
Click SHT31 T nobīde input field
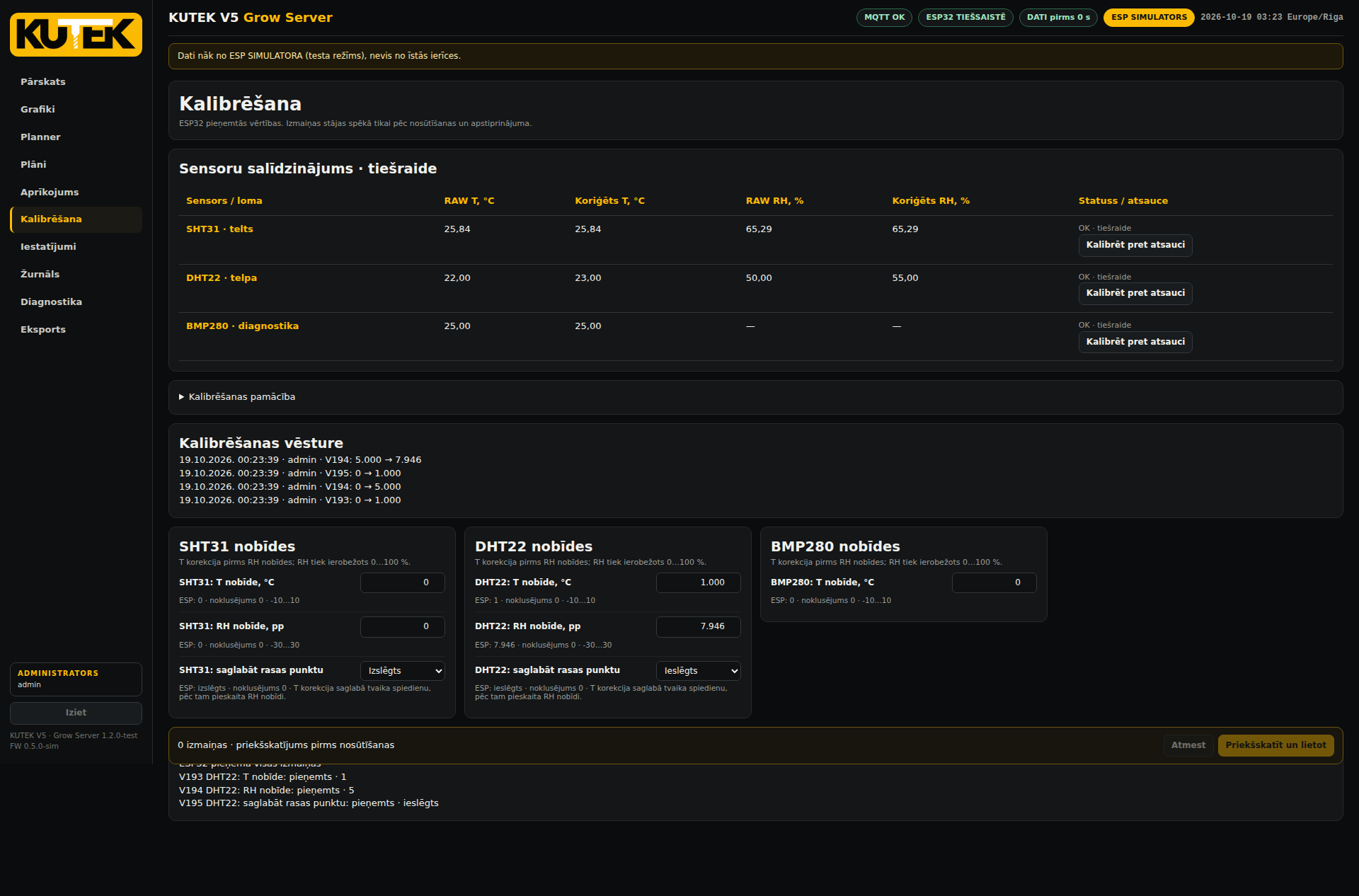(402, 582)
